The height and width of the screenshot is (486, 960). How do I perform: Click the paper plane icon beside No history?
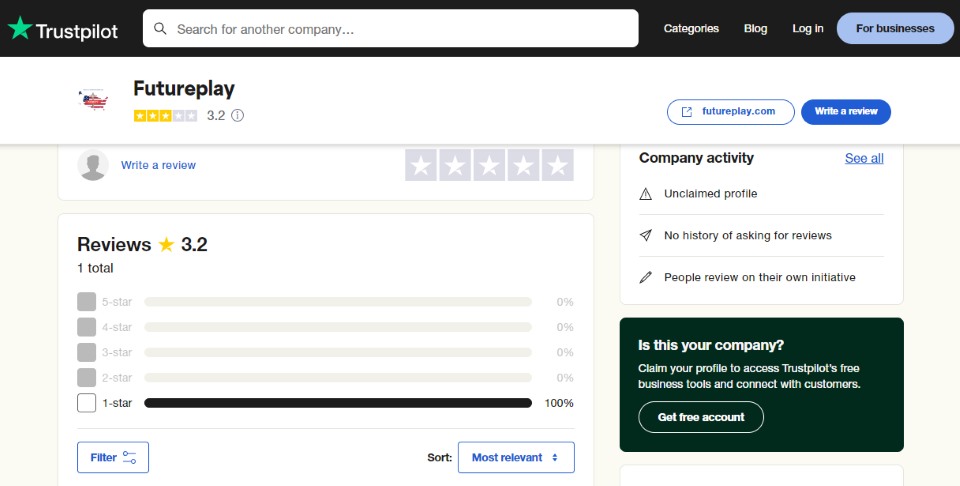[x=645, y=235]
